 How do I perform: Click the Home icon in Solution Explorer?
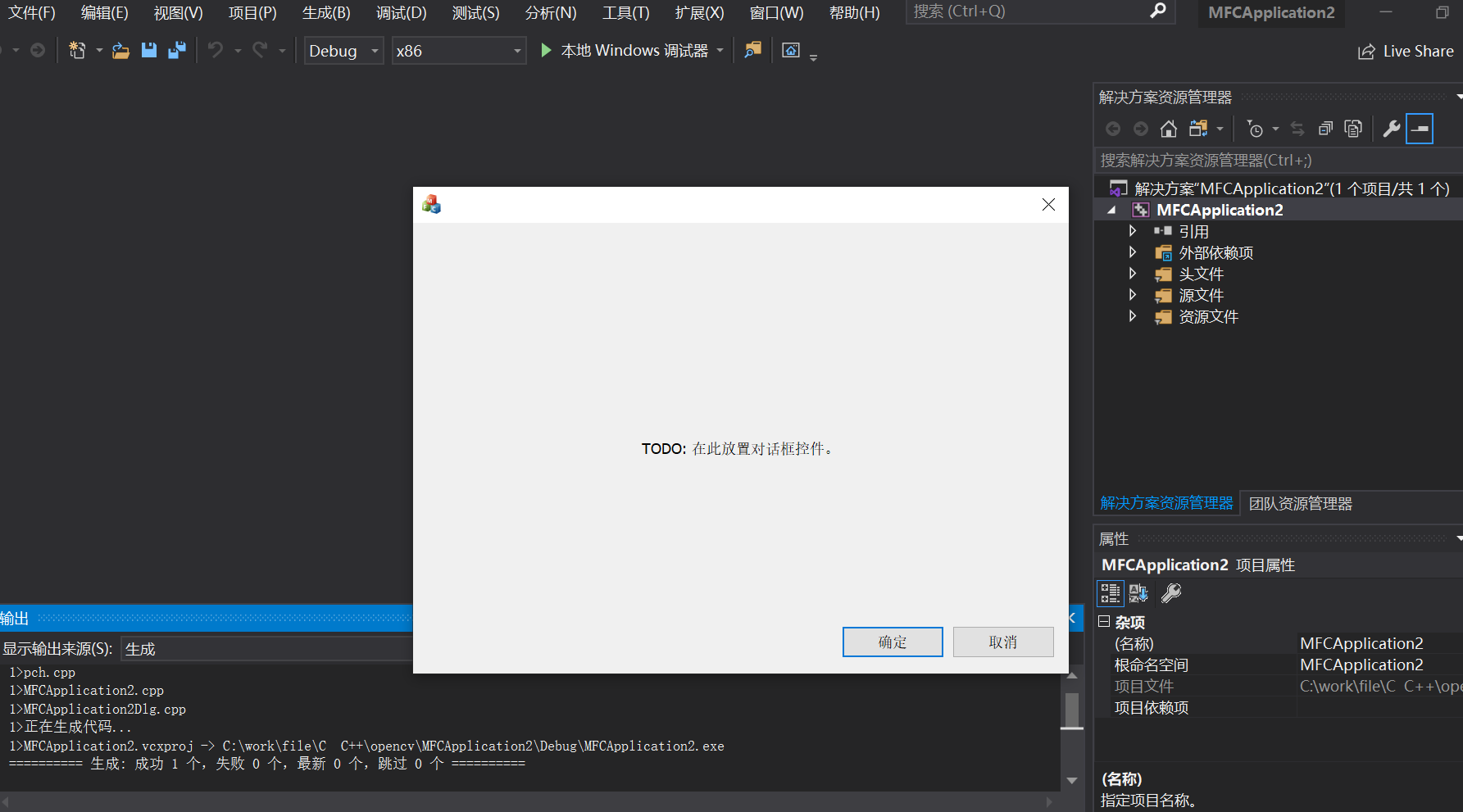(x=1168, y=129)
